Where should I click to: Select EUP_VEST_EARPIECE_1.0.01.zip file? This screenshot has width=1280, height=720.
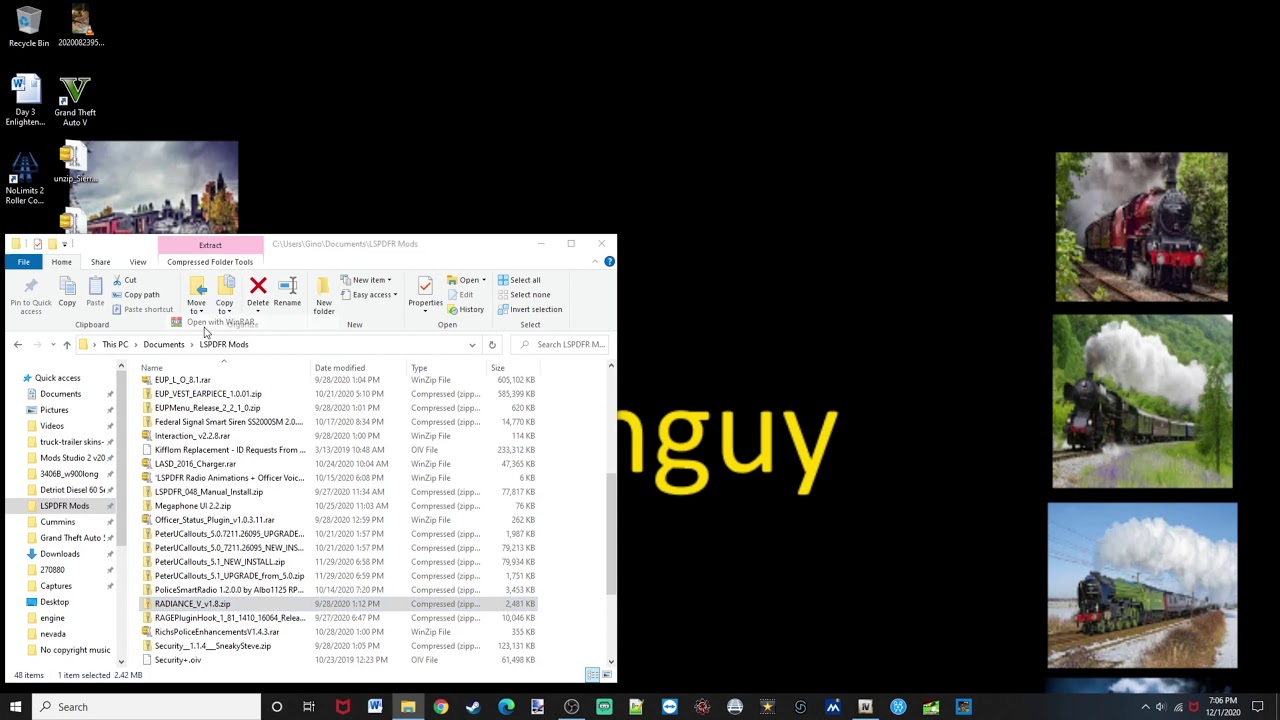[x=208, y=394]
